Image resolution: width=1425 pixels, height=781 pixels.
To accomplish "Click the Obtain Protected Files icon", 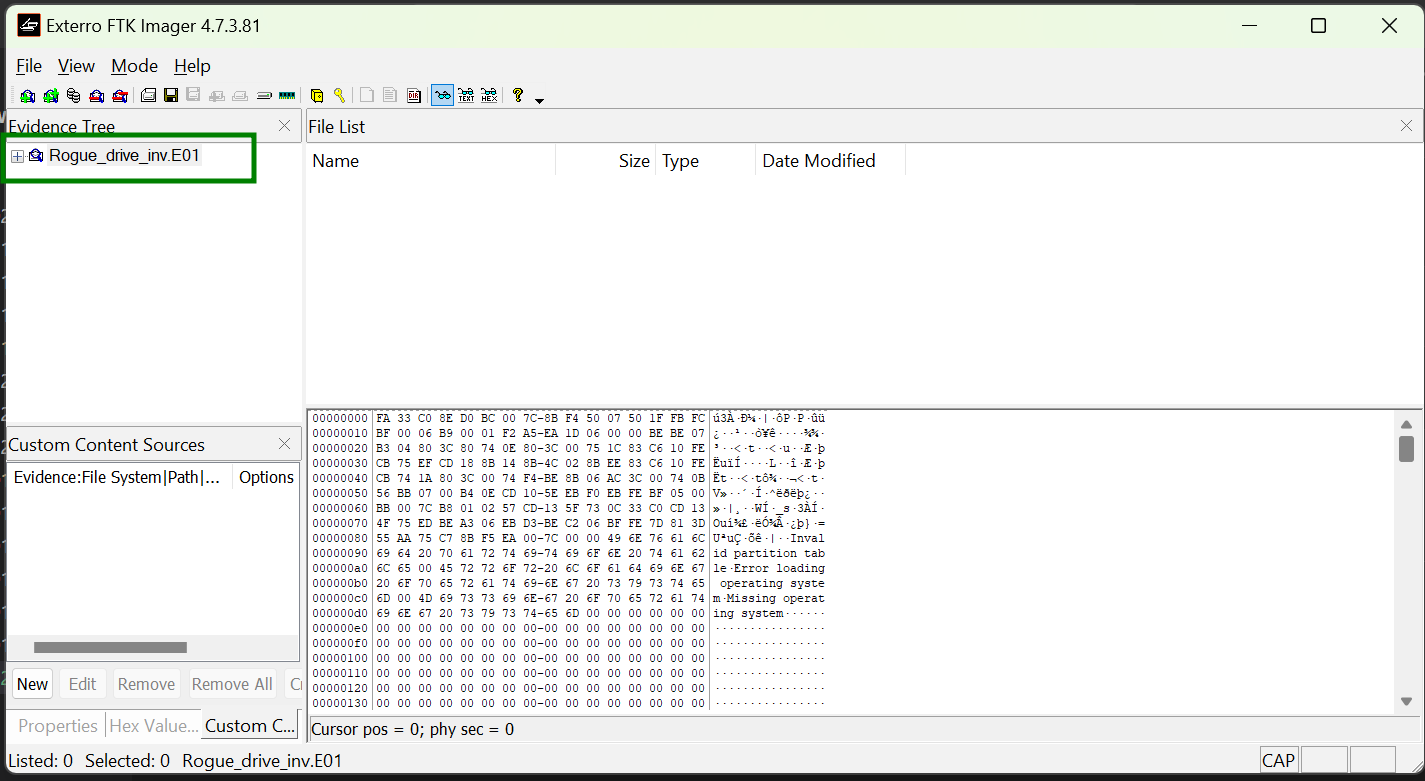I will [317, 96].
